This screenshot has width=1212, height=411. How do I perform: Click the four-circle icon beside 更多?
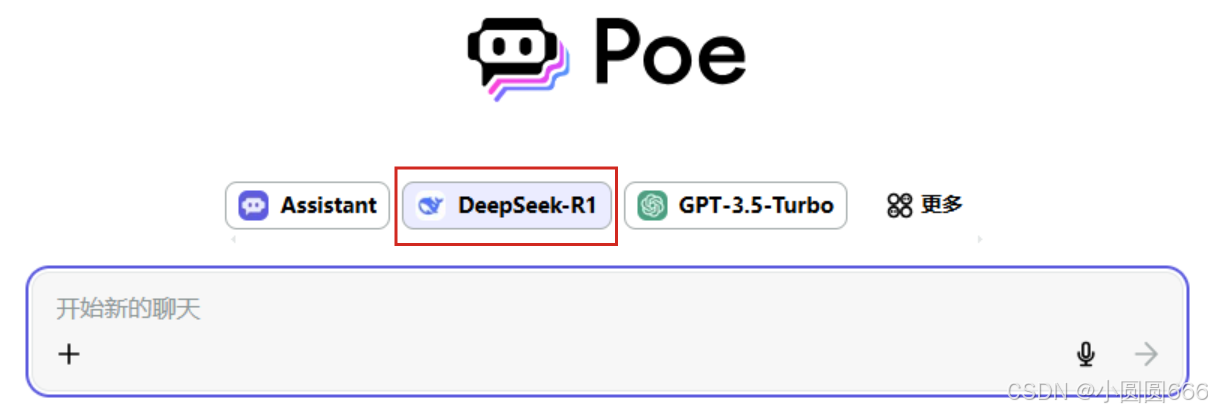[x=900, y=206]
